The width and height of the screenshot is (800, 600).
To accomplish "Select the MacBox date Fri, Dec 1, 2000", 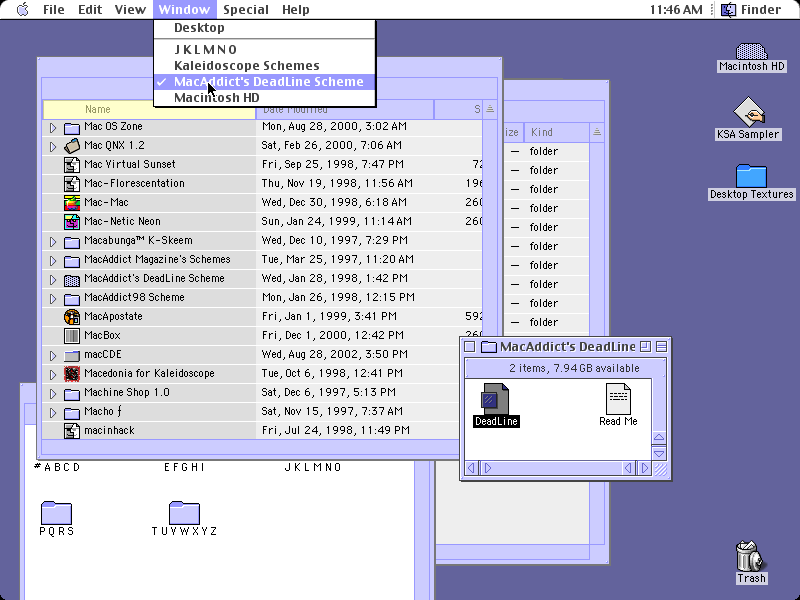I will tap(333, 335).
